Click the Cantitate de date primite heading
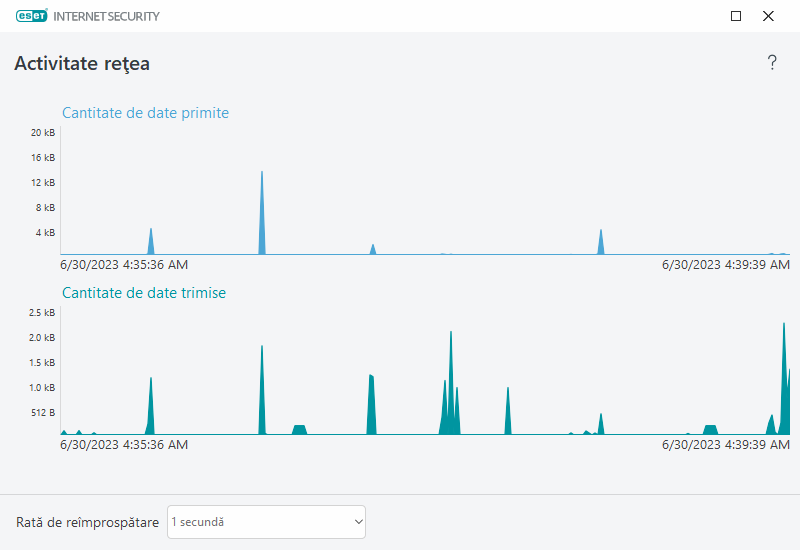Viewport: 800px width, 550px height. (145, 113)
